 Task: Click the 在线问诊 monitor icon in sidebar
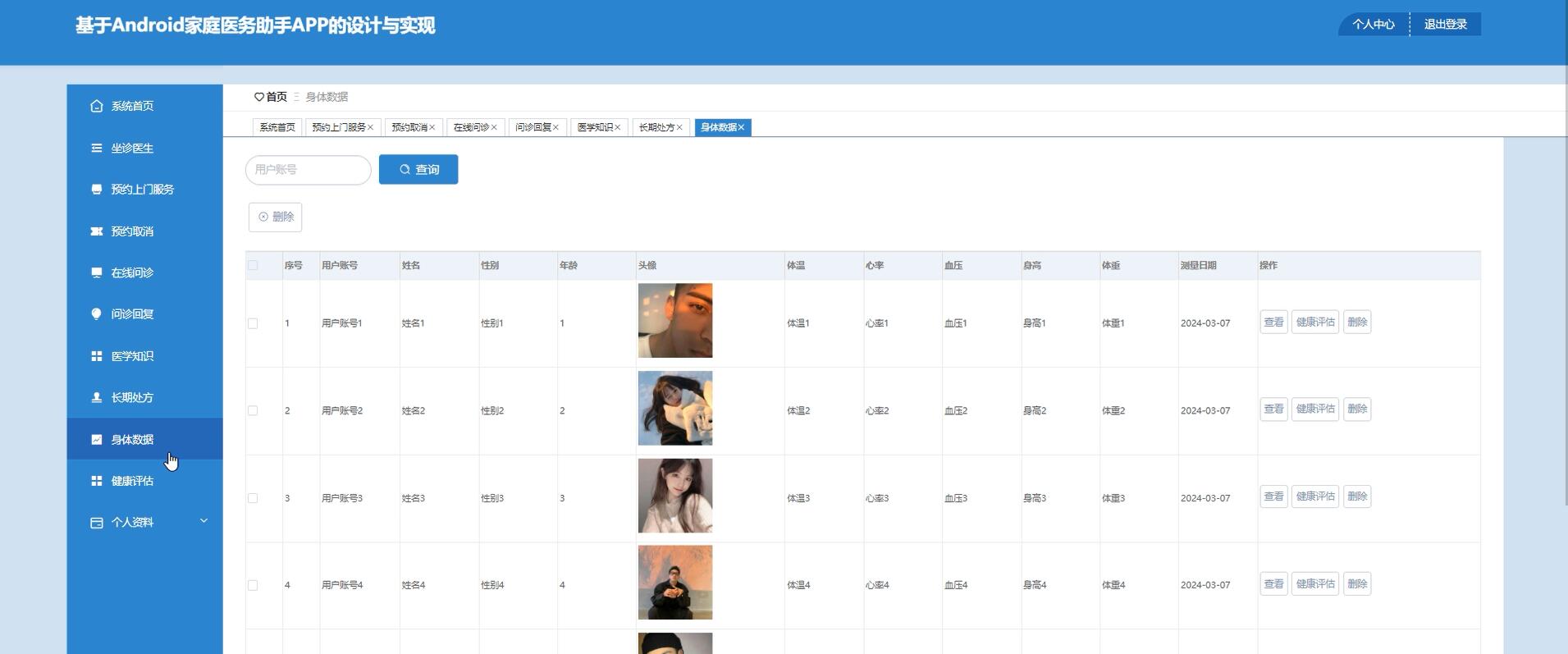(x=97, y=272)
